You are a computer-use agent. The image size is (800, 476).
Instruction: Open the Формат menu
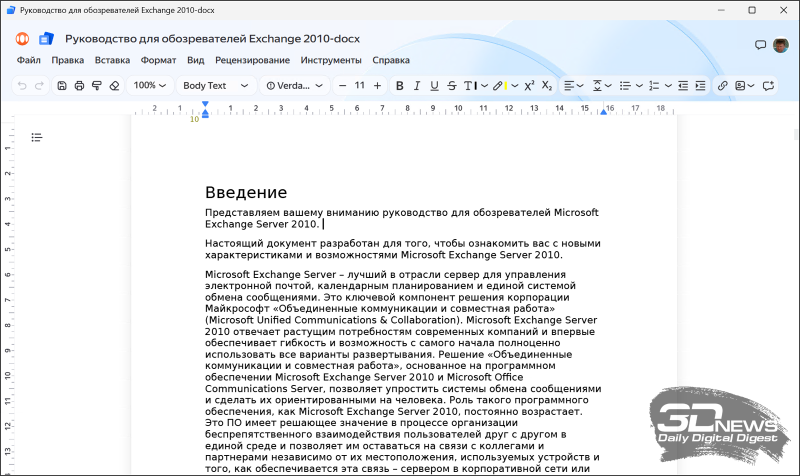click(x=158, y=60)
